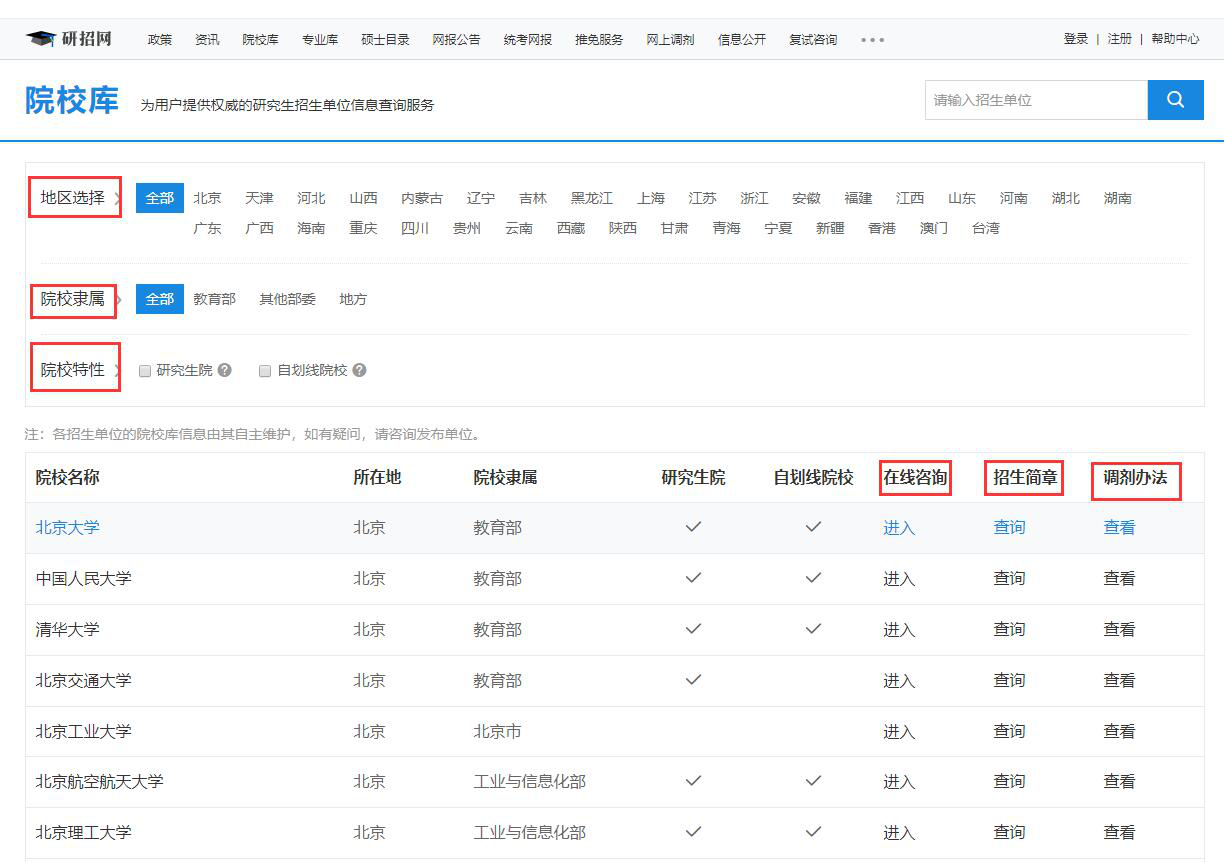The image size is (1224, 862).
Task: Expand the 地区选择 section chevron
Action: click(119, 198)
